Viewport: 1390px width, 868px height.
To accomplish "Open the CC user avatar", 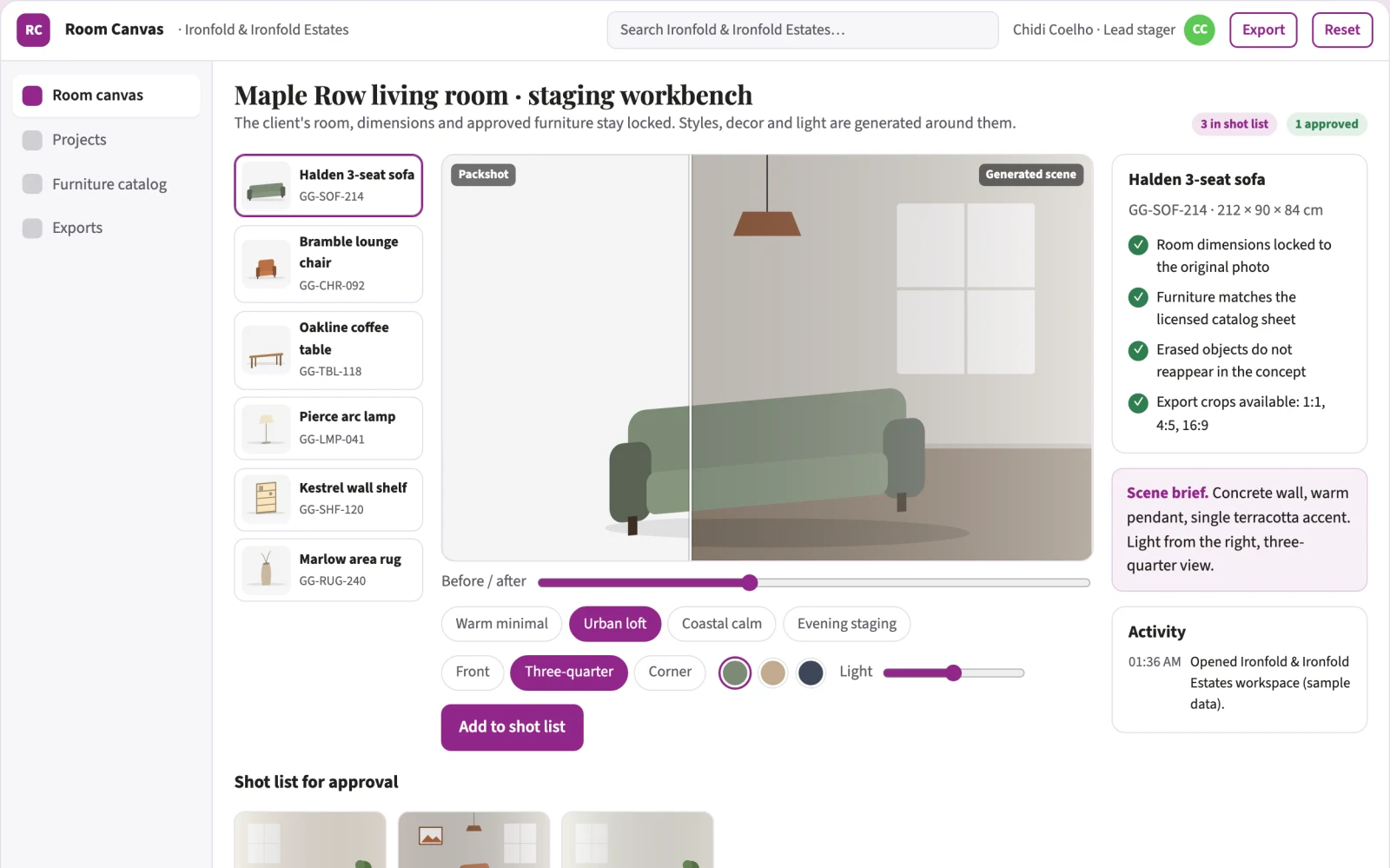I will [x=1200, y=30].
